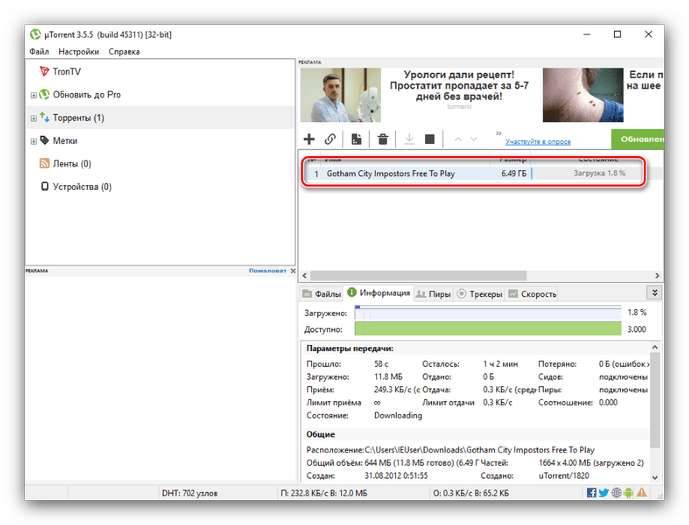
Task: Click the Add Torrent plus icon
Action: (x=309, y=139)
